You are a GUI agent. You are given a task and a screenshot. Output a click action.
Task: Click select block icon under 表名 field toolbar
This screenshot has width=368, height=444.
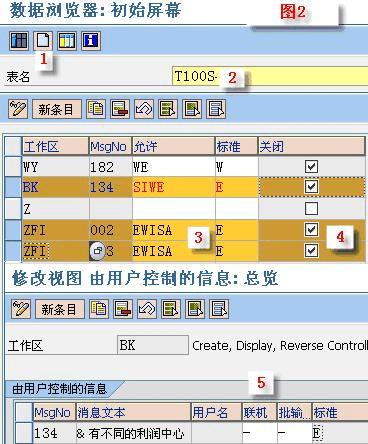[x=192, y=109]
